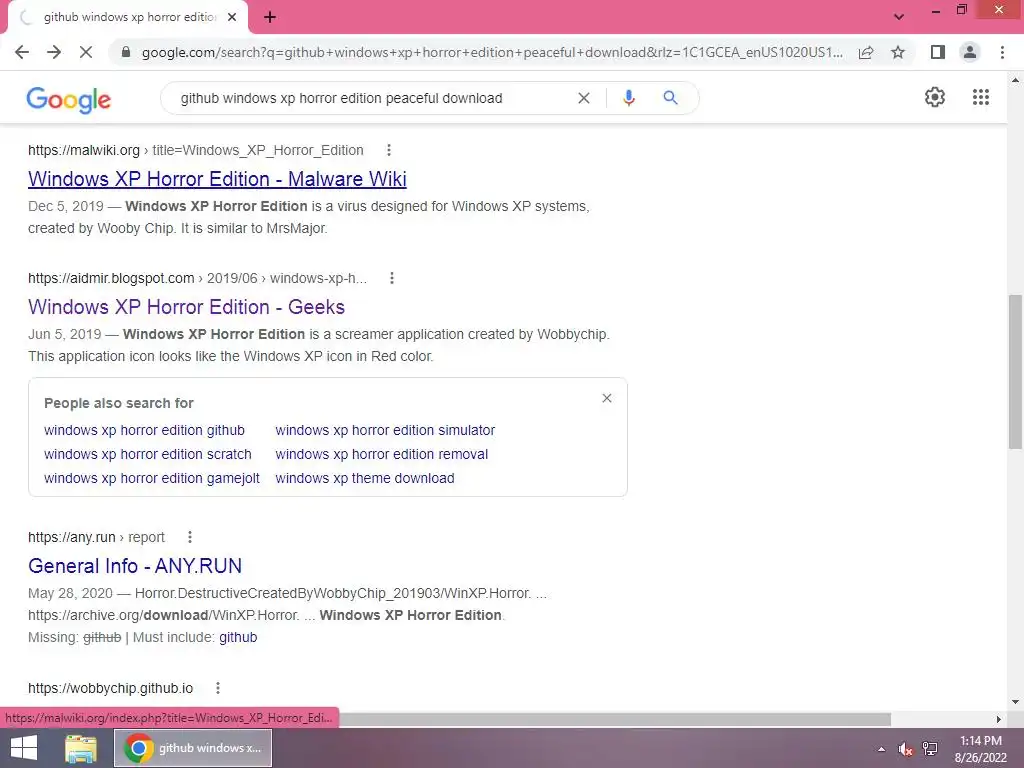Click the scroll up arrow

click(1015, 80)
